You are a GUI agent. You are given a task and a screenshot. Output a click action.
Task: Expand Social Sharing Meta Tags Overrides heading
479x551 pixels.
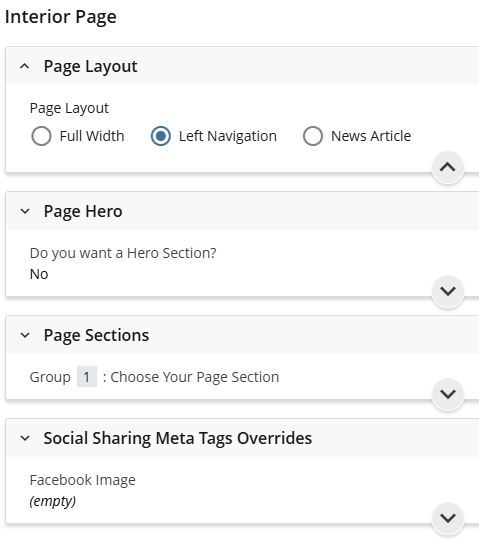coord(178,439)
